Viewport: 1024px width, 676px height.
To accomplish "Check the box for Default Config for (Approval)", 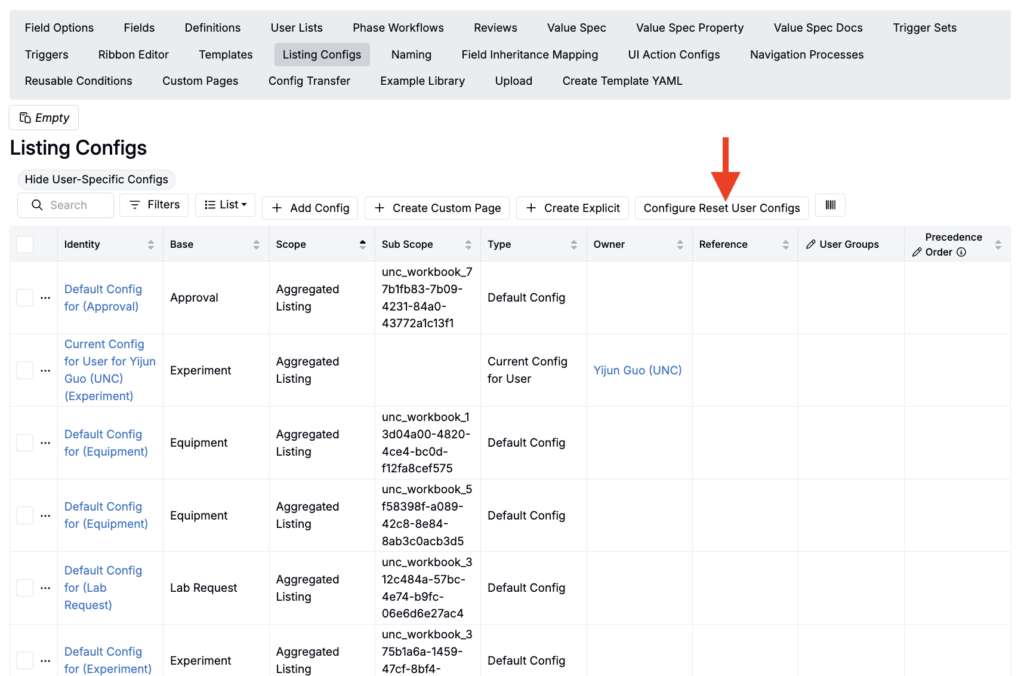I will [x=25, y=298].
